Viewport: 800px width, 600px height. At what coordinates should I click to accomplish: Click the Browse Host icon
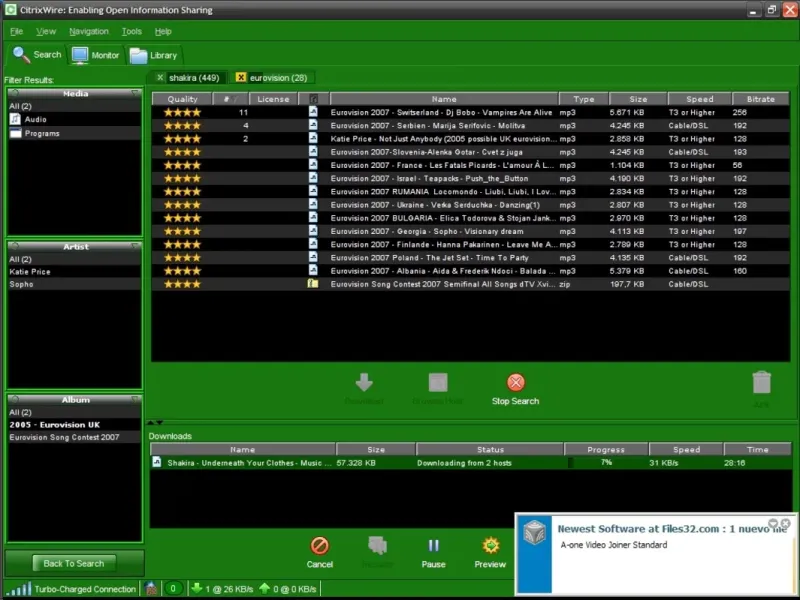coord(438,382)
